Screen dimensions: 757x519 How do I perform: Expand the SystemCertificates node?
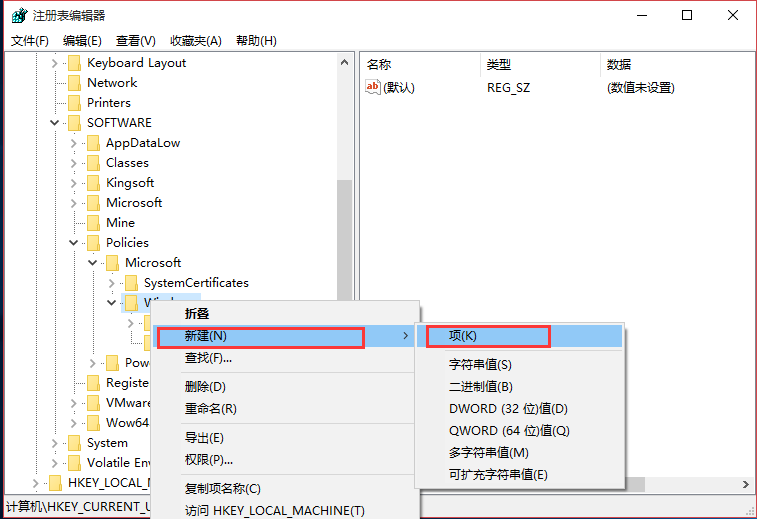click(112, 283)
